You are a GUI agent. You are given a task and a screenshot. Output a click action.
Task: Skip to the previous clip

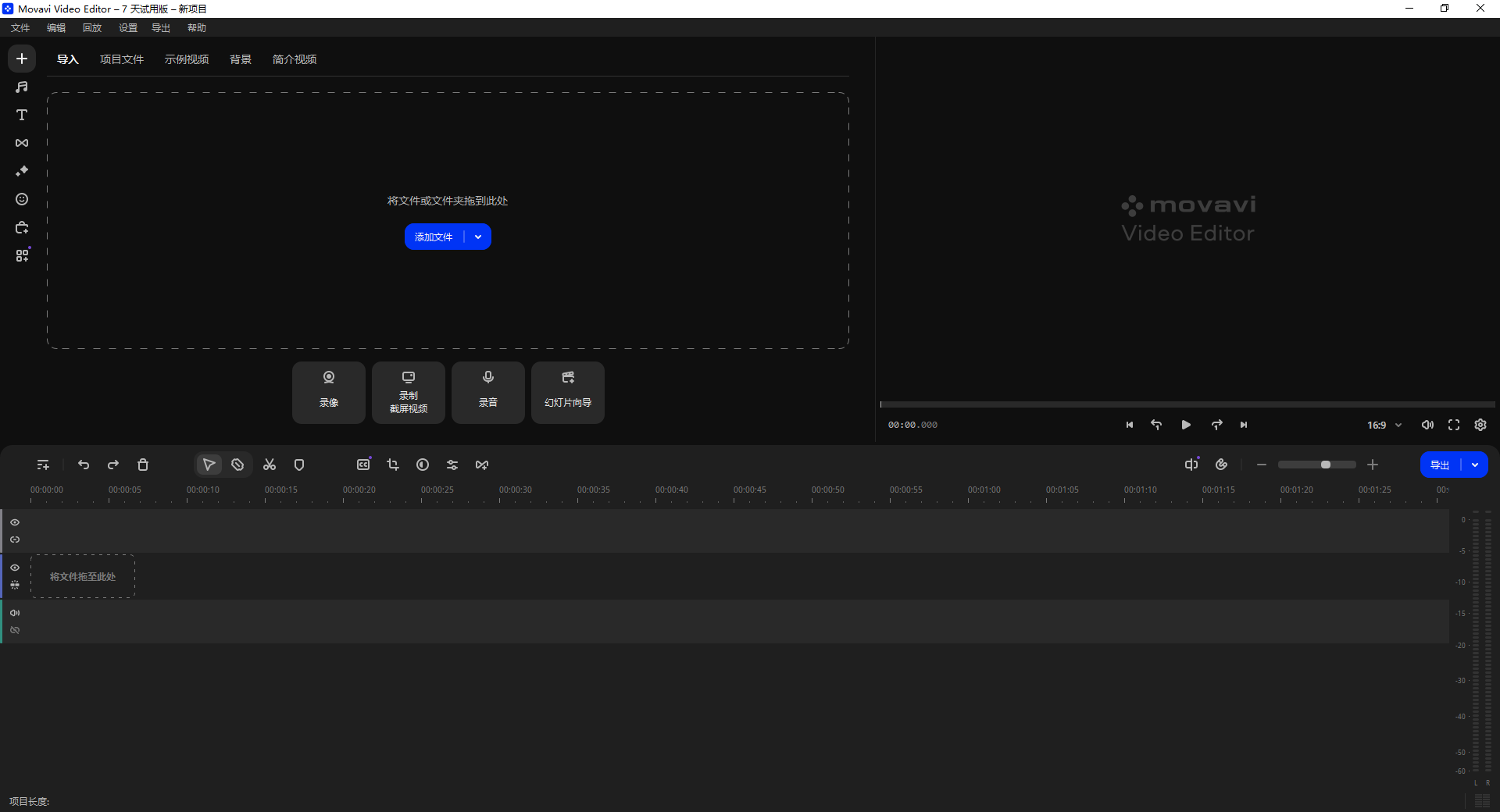(x=1129, y=425)
